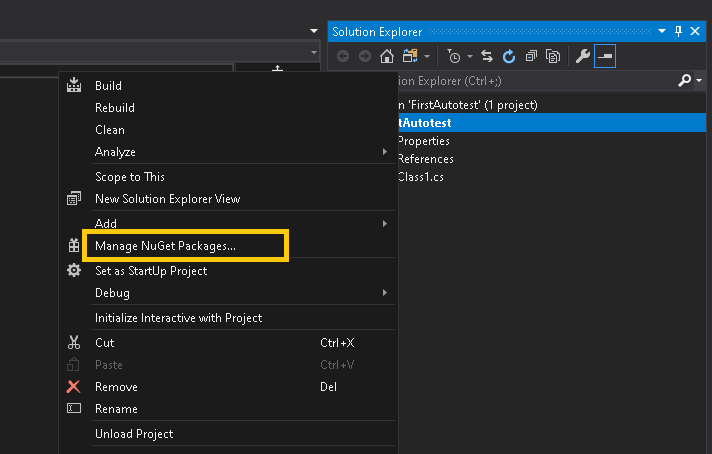Open the Solution Explorer window position dropdown

pyautogui.click(x=663, y=32)
